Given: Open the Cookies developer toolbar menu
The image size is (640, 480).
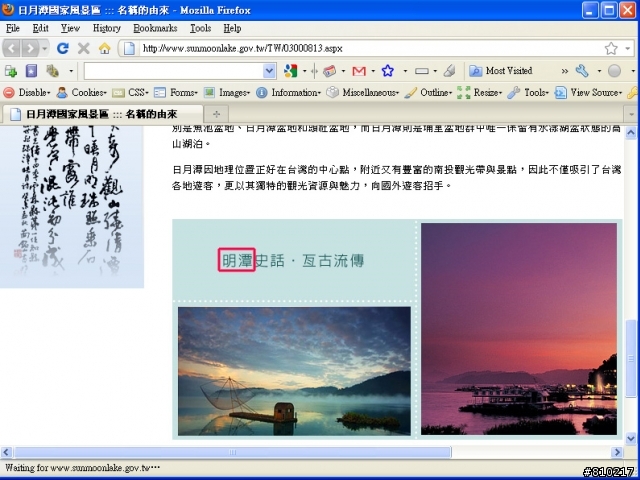Looking at the screenshot, I should point(81,93).
